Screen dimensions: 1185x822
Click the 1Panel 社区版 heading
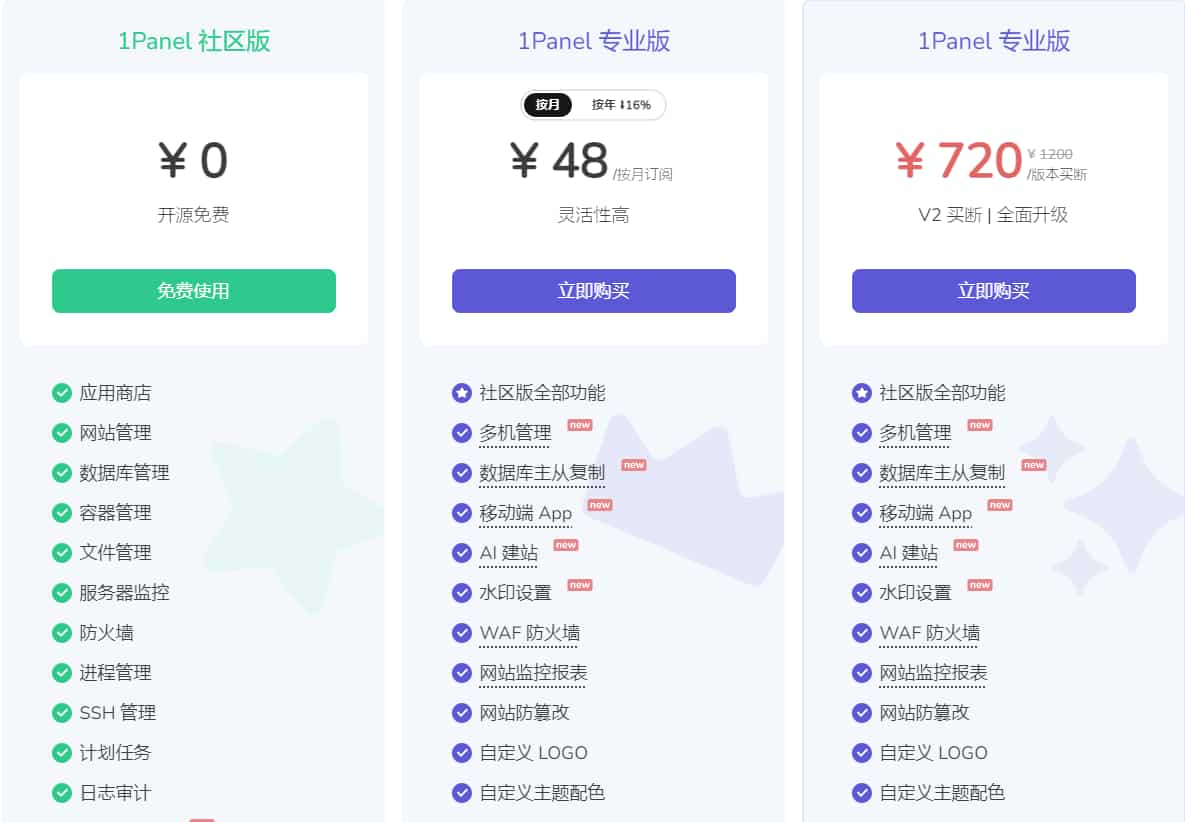194,41
